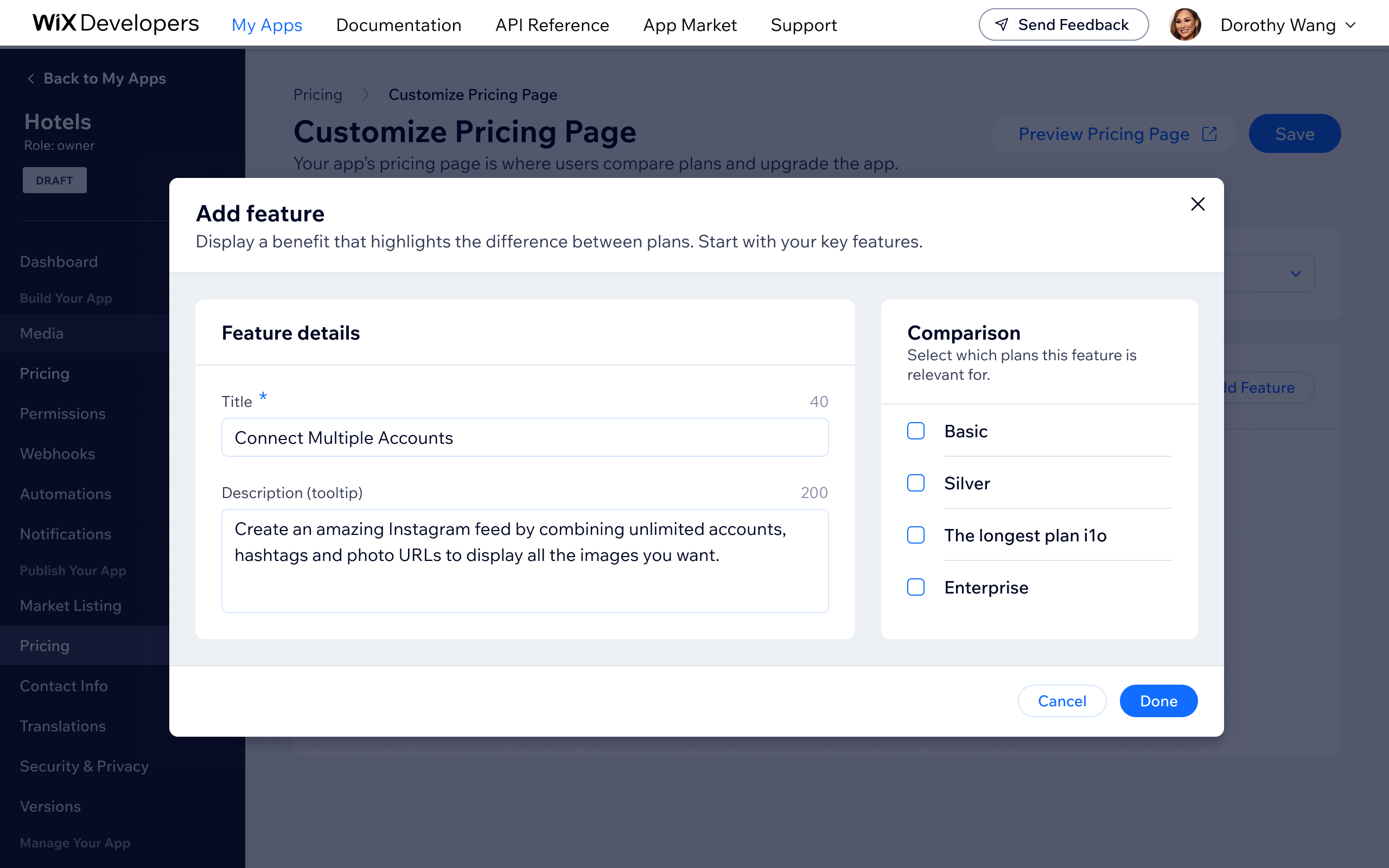
Task: Open Preview Pricing Page link
Action: pos(1113,134)
